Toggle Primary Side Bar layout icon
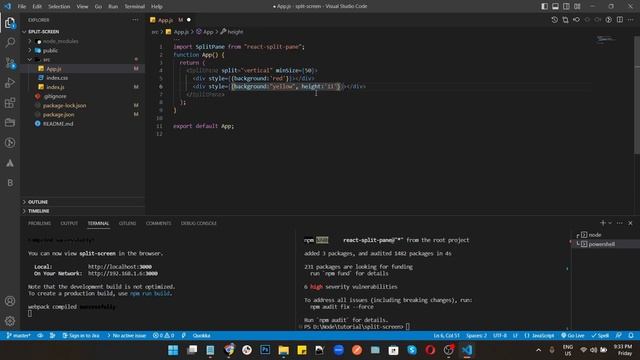This screenshot has height=360, width=640. (544, 6)
